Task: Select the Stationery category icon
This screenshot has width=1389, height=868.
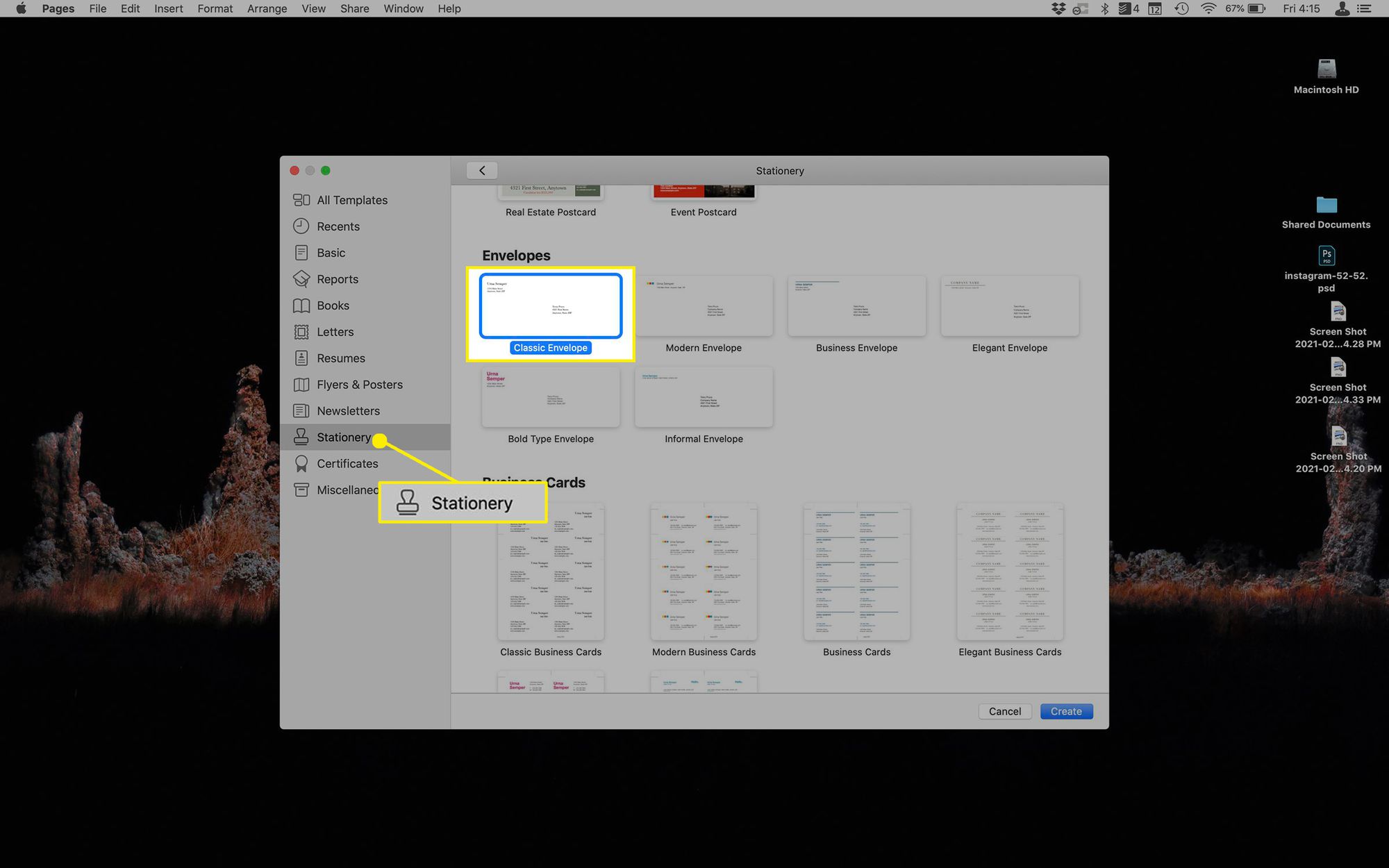Action: (303, 436)
